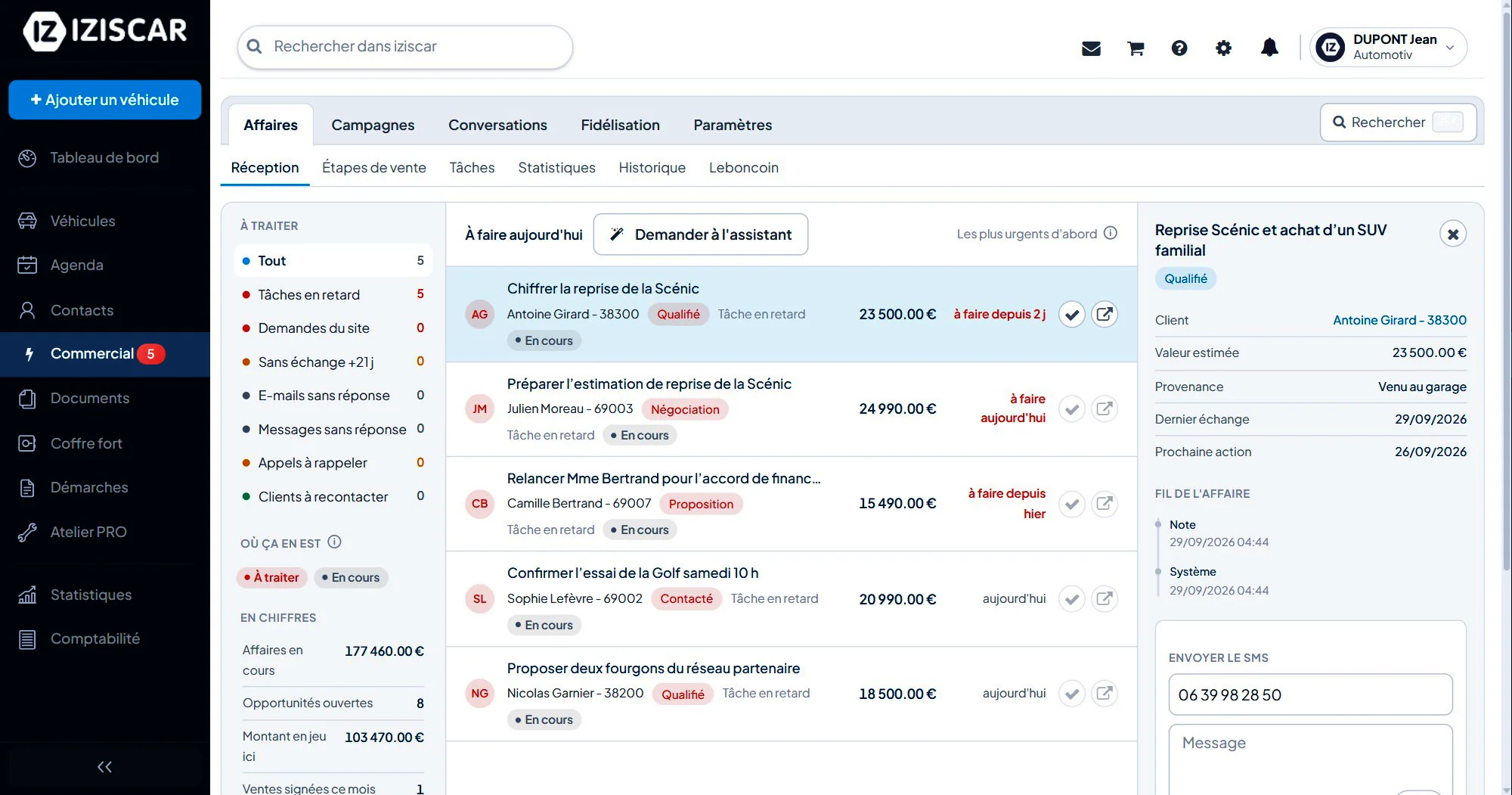The height and width of the screenshot is (795, 1512).
Task: Open Antoine Girard deal in new view
Action: pyautogui.click(x=1105, y=315)
